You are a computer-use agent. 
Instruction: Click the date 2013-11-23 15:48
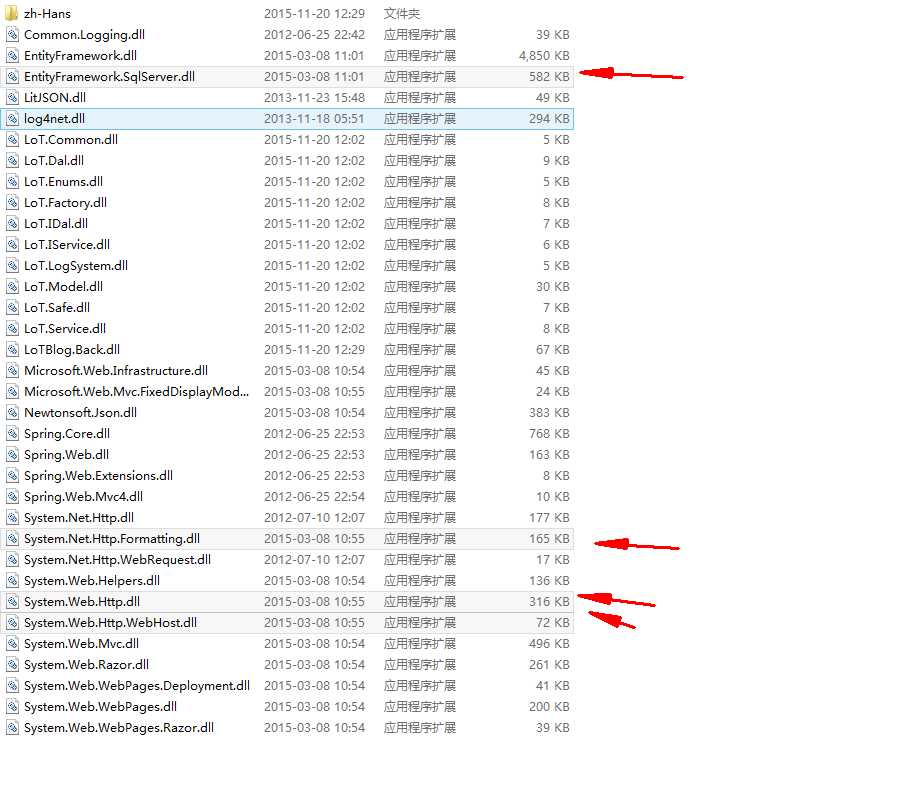[314, 98]
